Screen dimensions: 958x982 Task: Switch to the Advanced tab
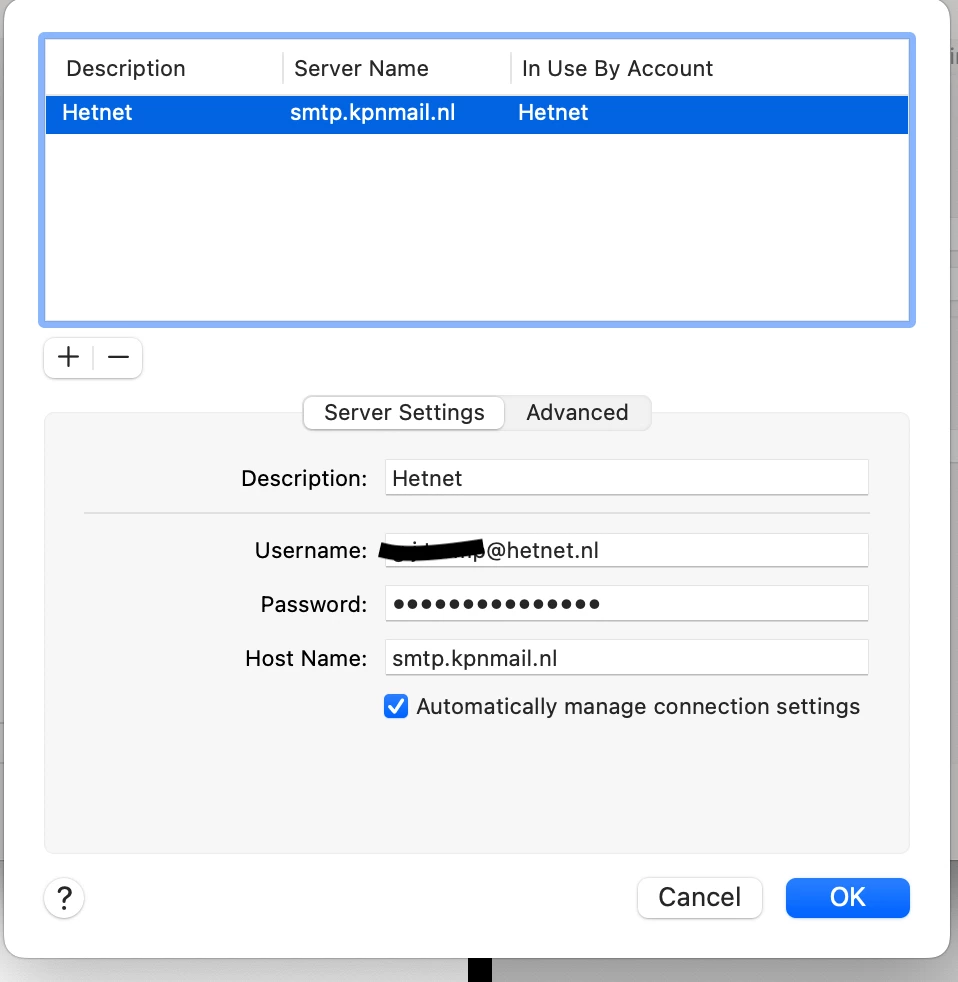tap(577, 413)
